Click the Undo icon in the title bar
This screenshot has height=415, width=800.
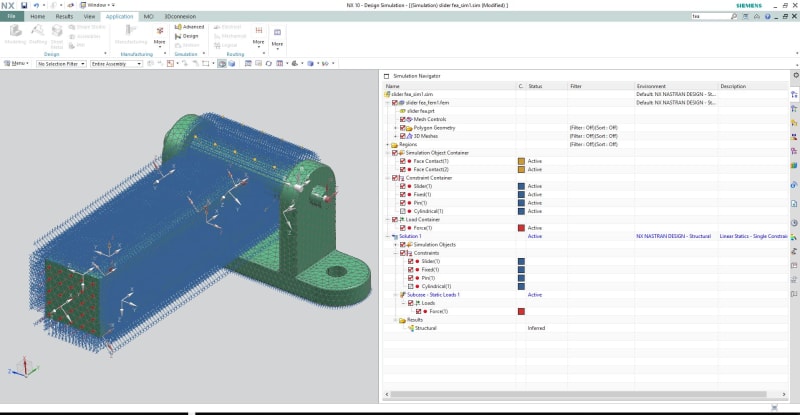[x=36, y=5]
